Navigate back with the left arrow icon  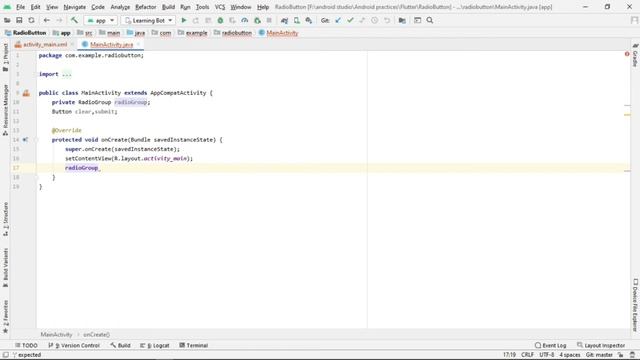pos(47,20)
